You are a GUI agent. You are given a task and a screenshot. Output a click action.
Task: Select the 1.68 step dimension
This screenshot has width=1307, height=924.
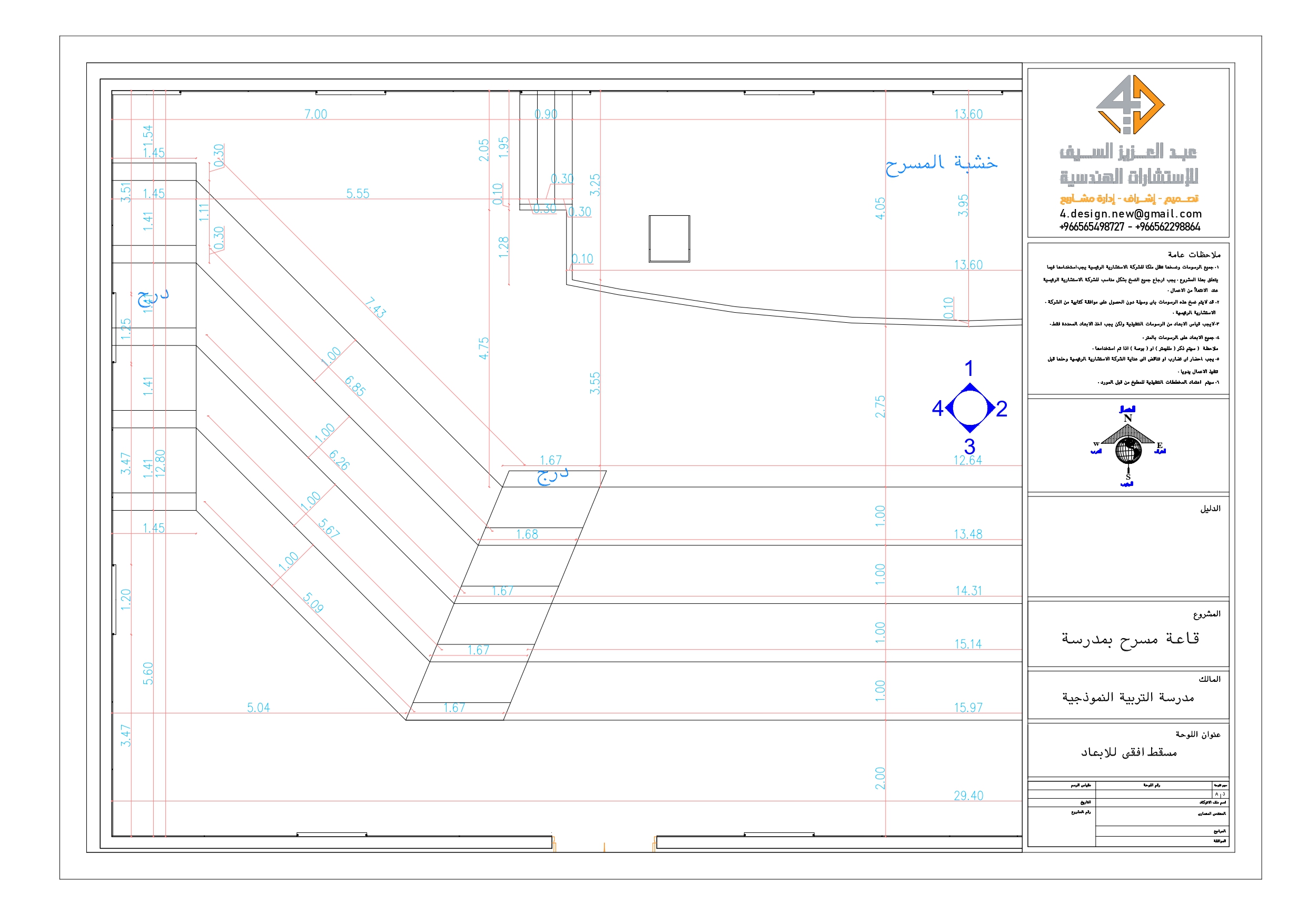pyautogui.click(x=527, y=534)
